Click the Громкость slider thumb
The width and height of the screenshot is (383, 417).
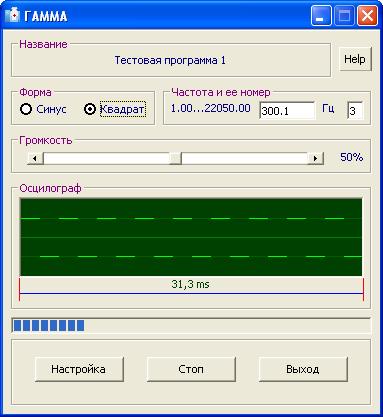pos(175,158)
